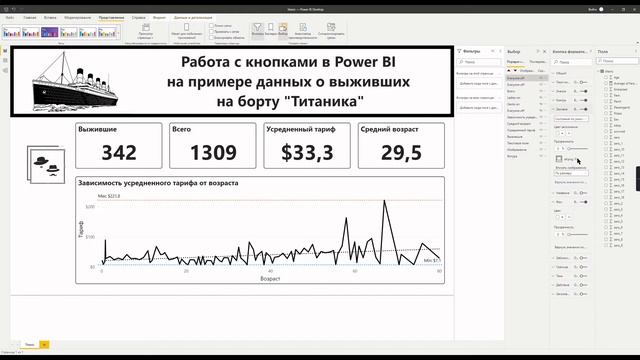Viewport: 640px width, 360px height.
Task: Open the Справка ribbon tab
Action: pos(139,18)
